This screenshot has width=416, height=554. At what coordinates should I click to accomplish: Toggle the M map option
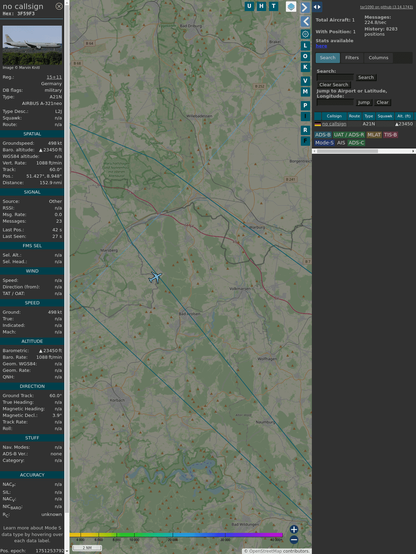pos(305,92)
